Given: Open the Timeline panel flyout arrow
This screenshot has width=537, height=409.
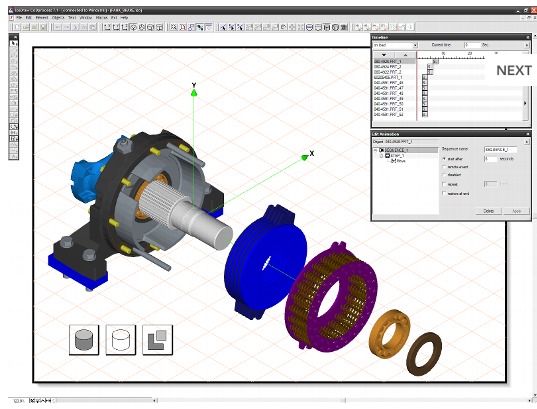Looking at the screenshot, I should click(x=527, y=45).
